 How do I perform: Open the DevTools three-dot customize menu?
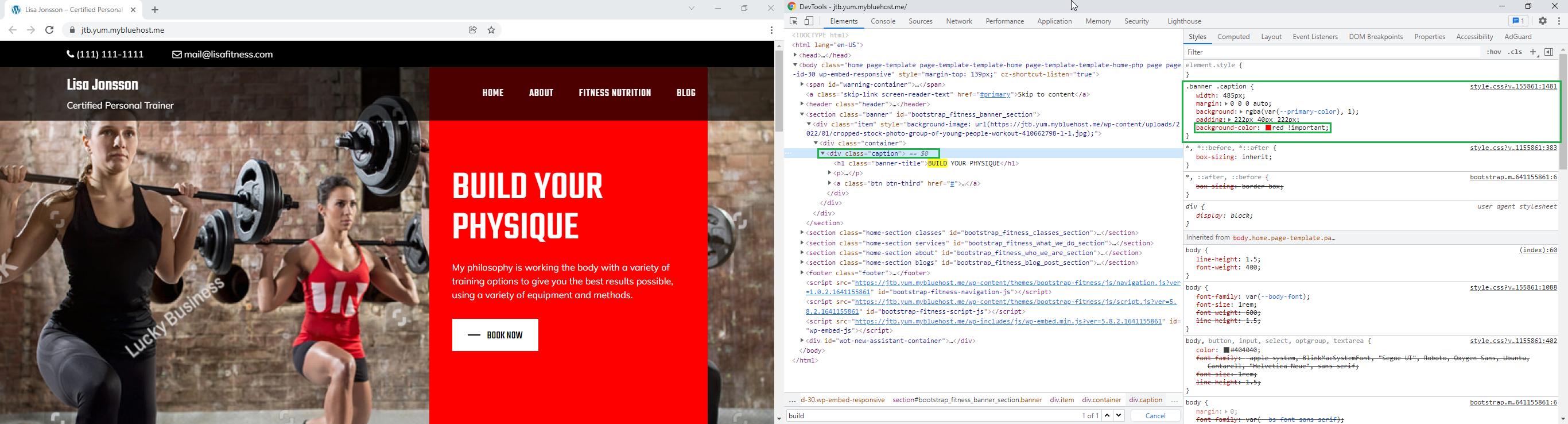[1559, 21]
